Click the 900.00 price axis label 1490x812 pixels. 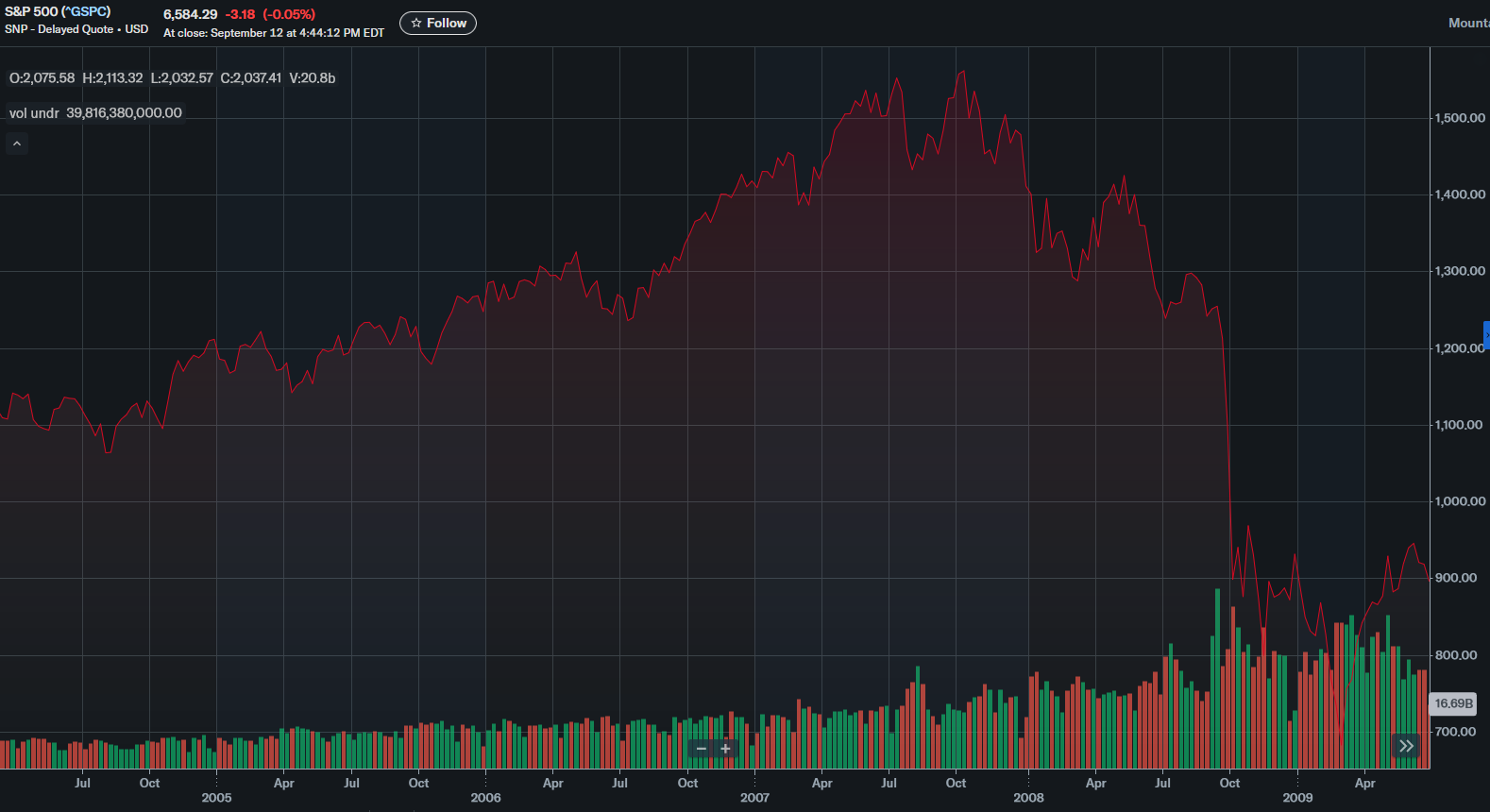pos(1456,578)
